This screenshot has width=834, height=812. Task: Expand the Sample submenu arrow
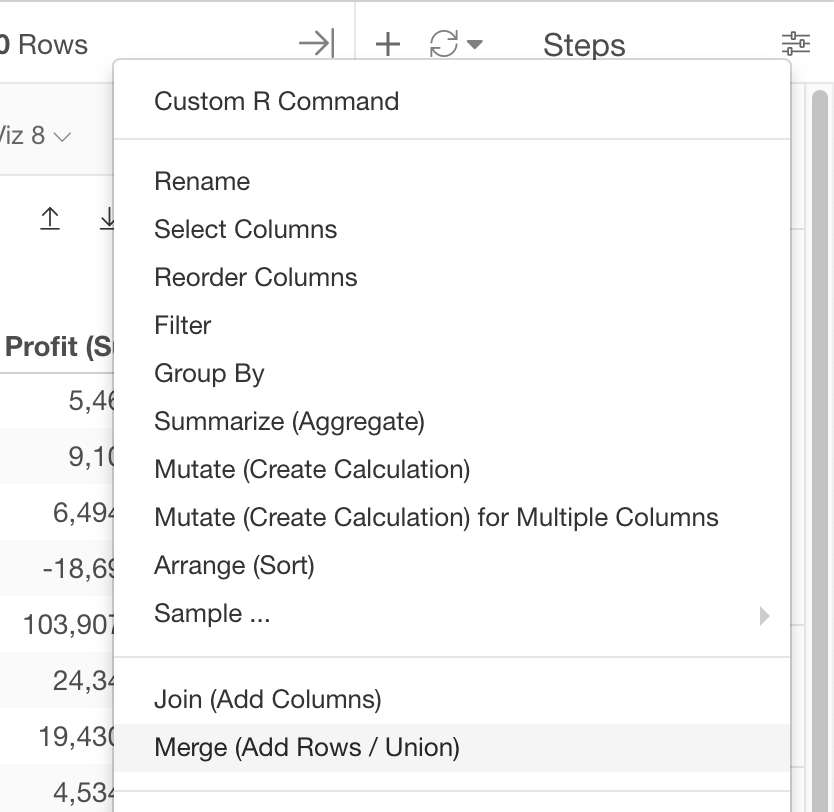764,615
